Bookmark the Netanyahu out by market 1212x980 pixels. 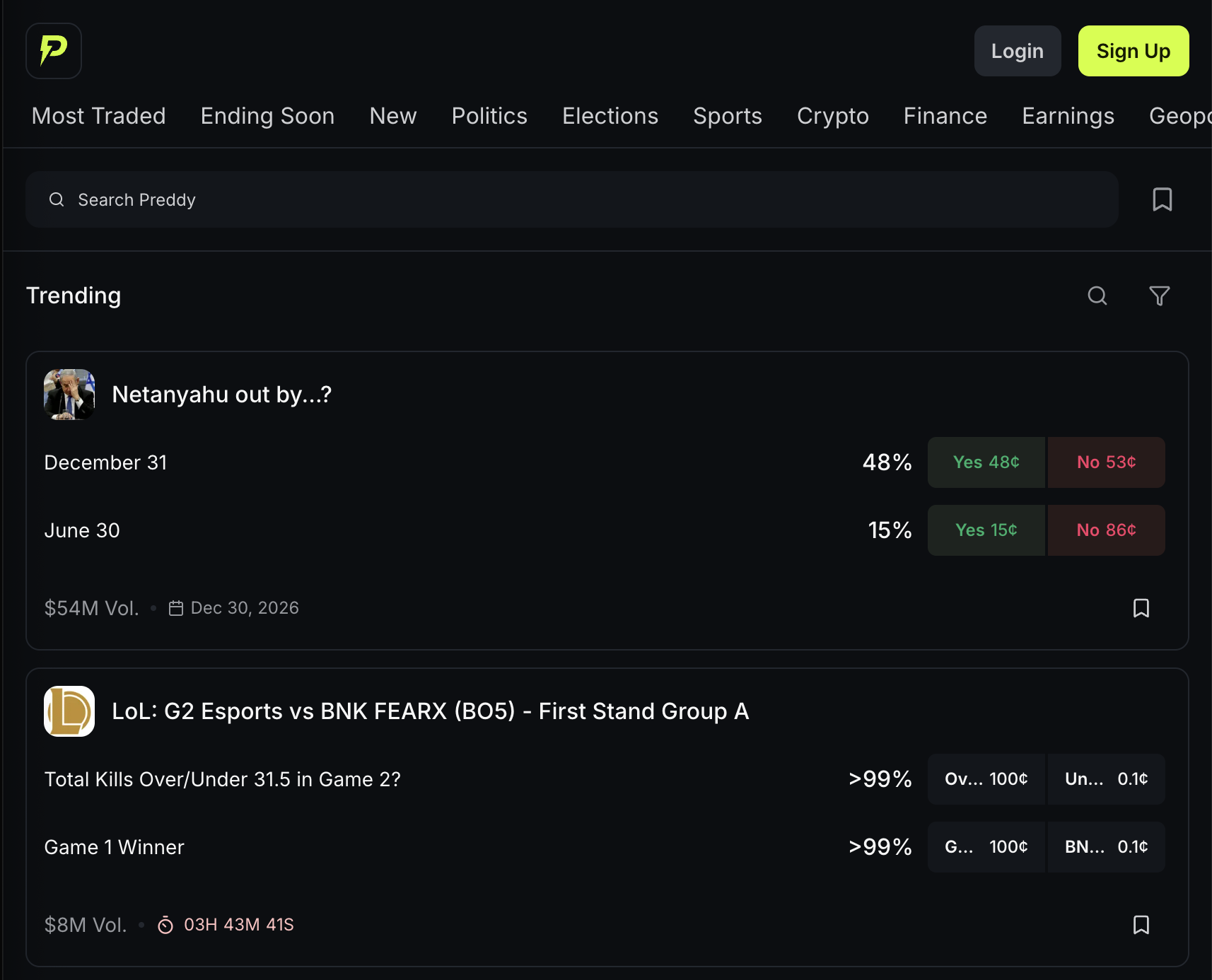click(1141, 608)
